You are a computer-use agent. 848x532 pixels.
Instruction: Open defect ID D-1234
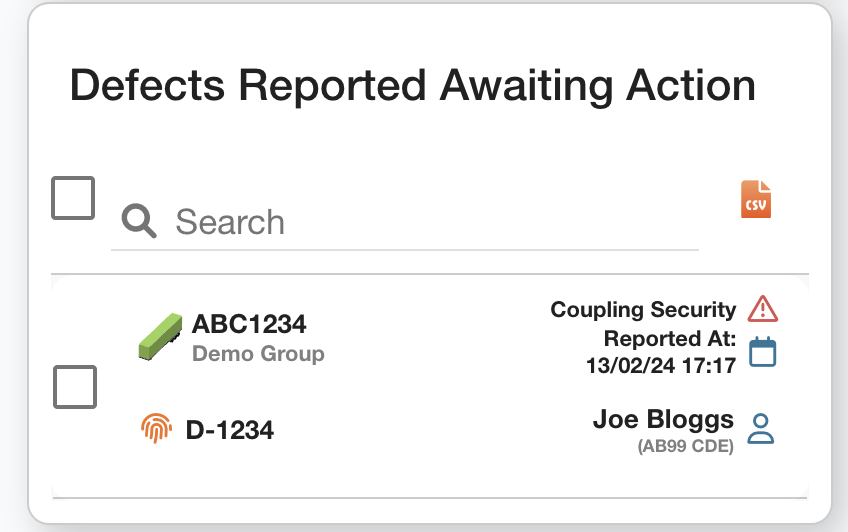click(x=230, y=430)
